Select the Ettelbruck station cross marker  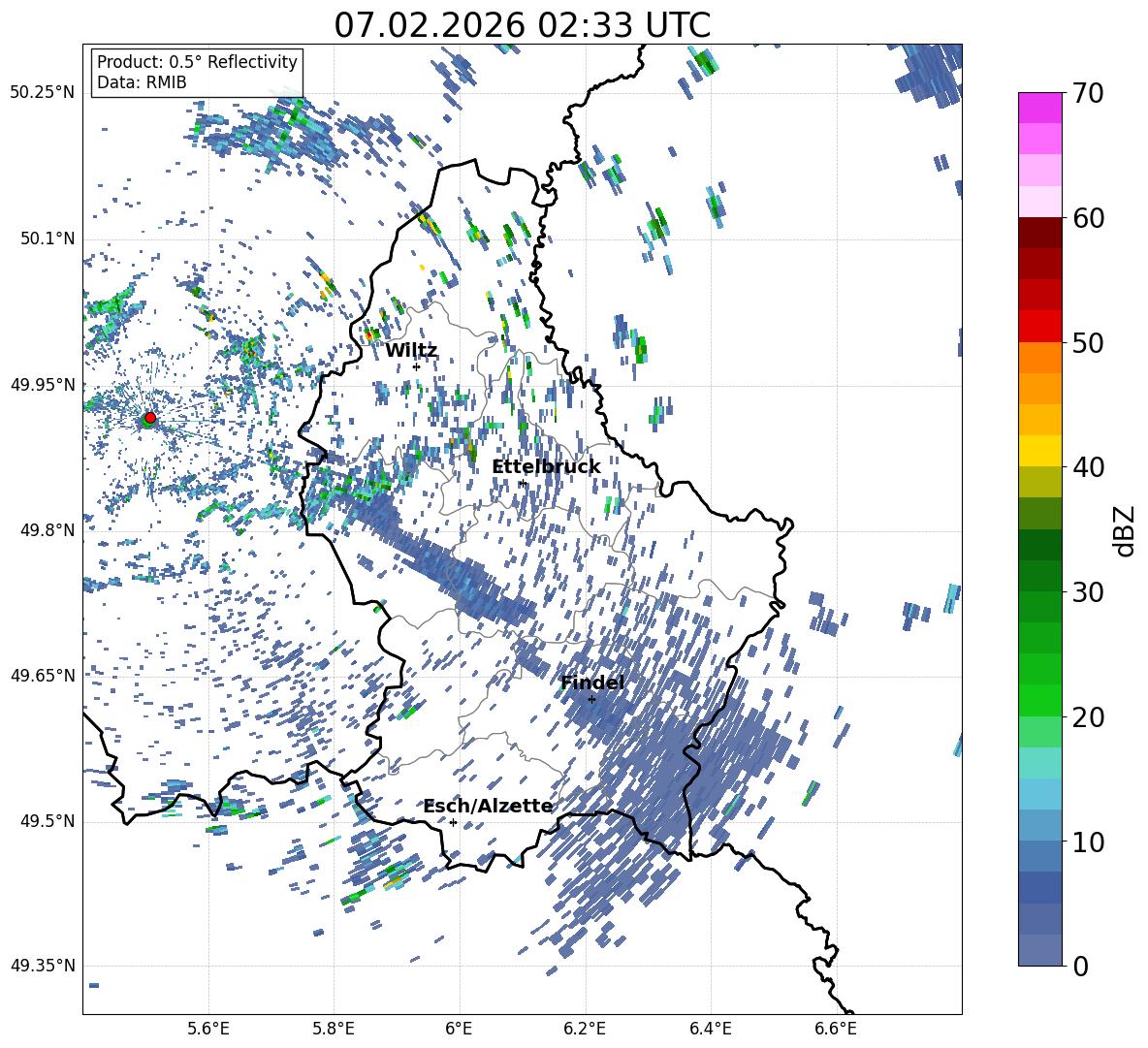523,483
